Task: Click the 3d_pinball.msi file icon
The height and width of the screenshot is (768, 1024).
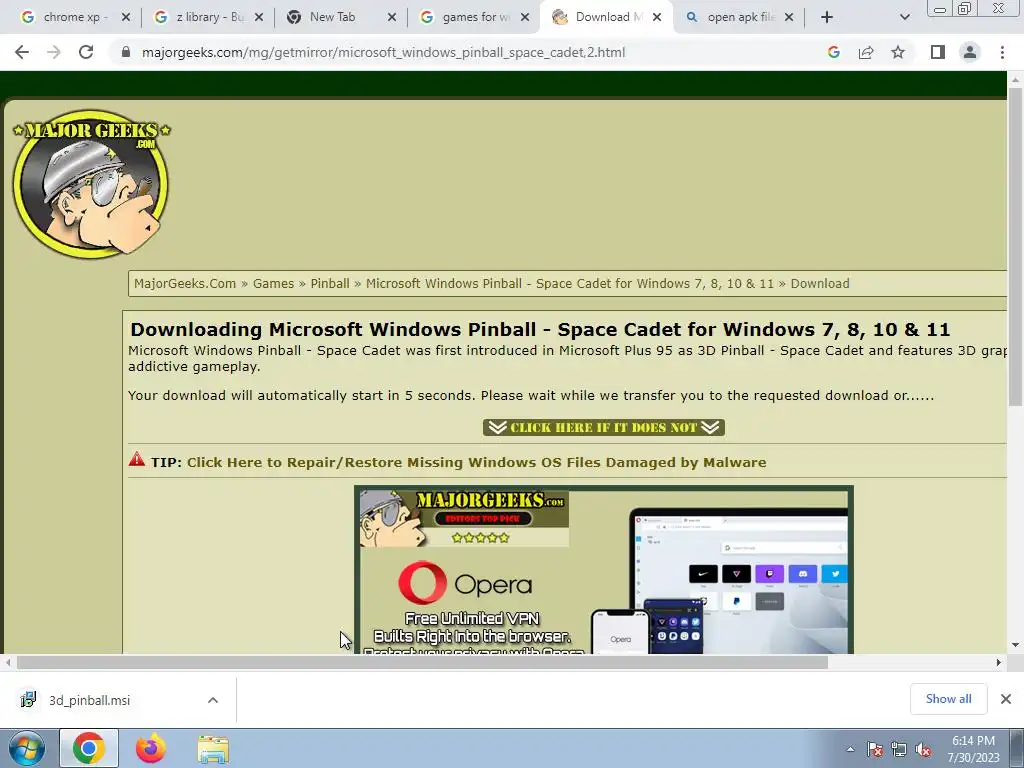Action: [x=28, y=699]
